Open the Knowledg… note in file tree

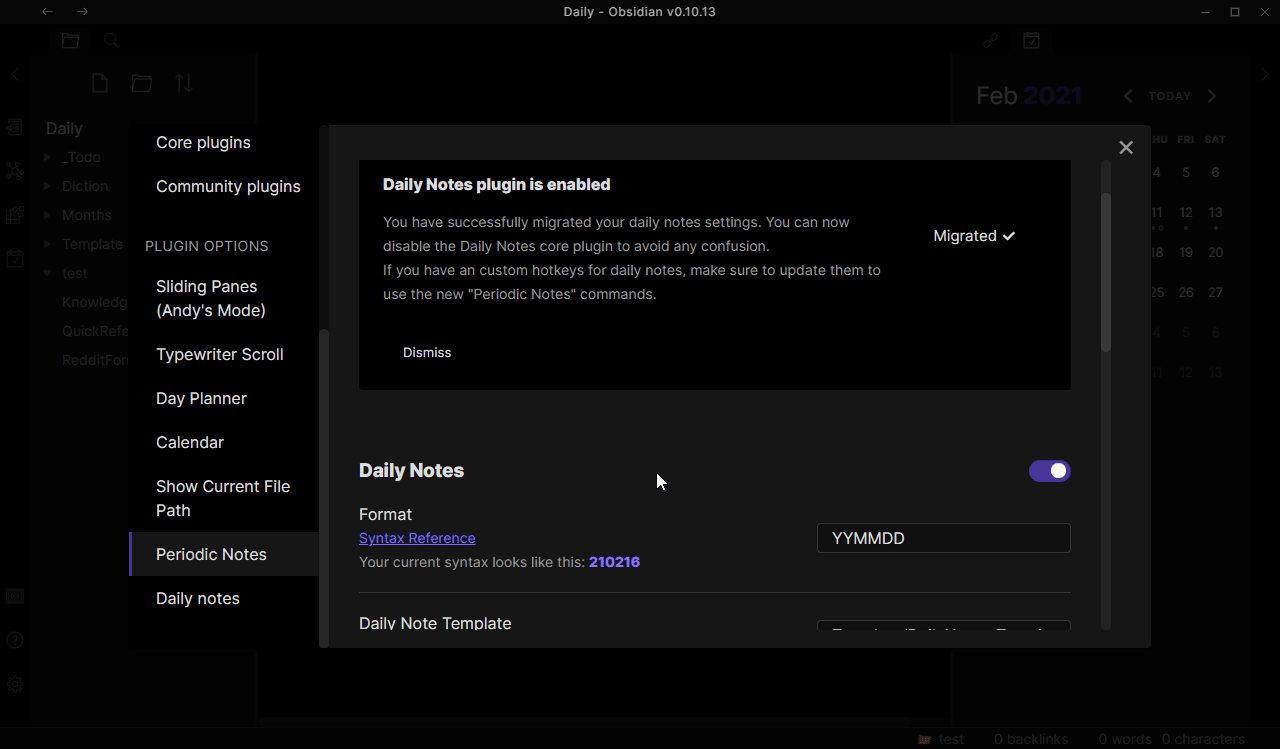[94, 302]
